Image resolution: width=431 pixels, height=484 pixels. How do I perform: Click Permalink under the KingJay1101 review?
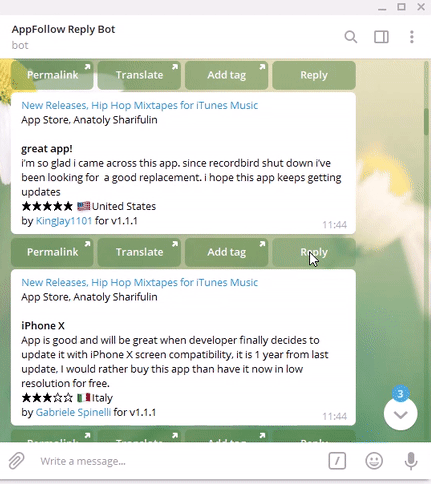[x=52, y=252]
